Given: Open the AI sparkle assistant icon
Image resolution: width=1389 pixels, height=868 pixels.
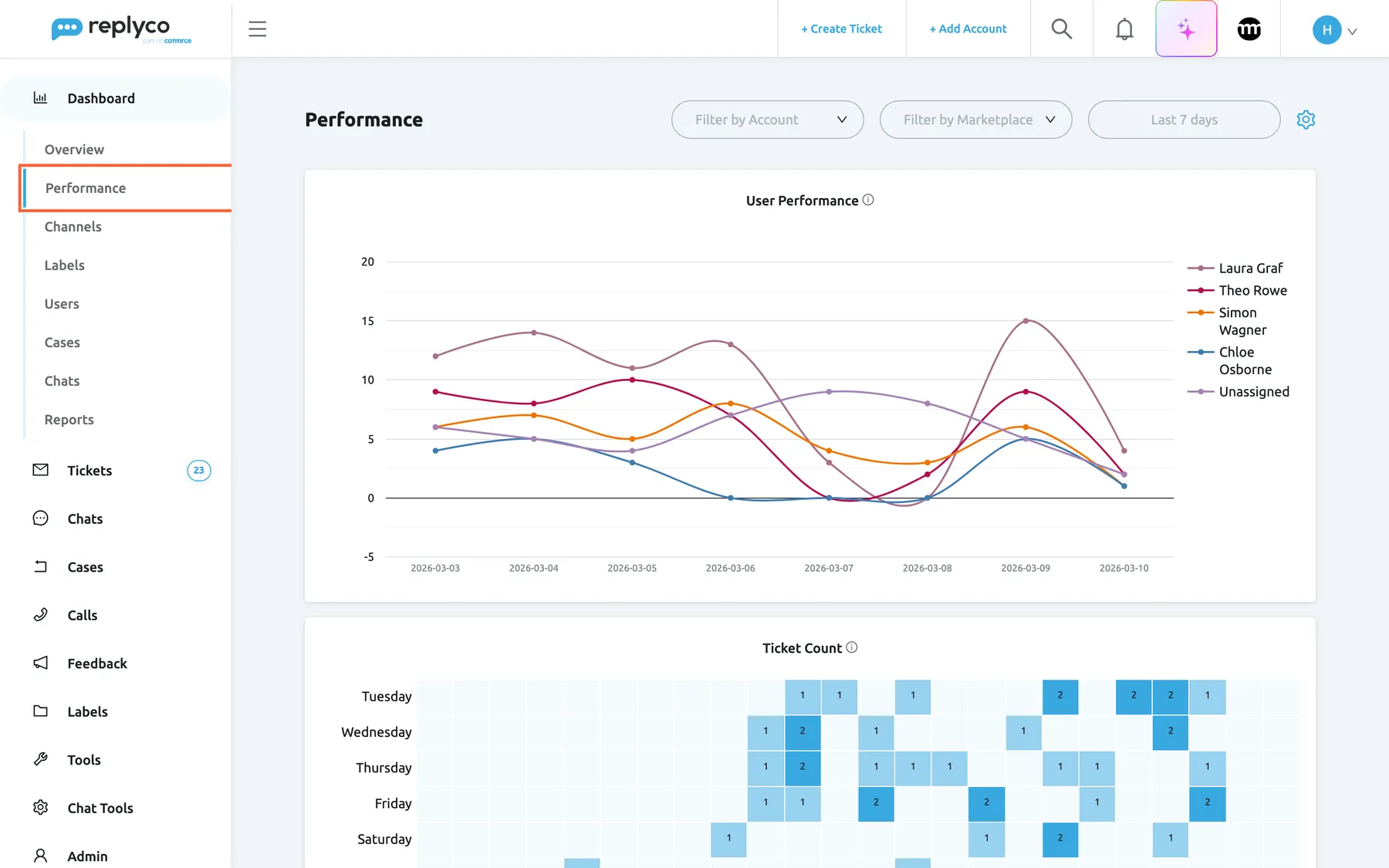Looking at the screenshot, I should tap(1186, 29).
